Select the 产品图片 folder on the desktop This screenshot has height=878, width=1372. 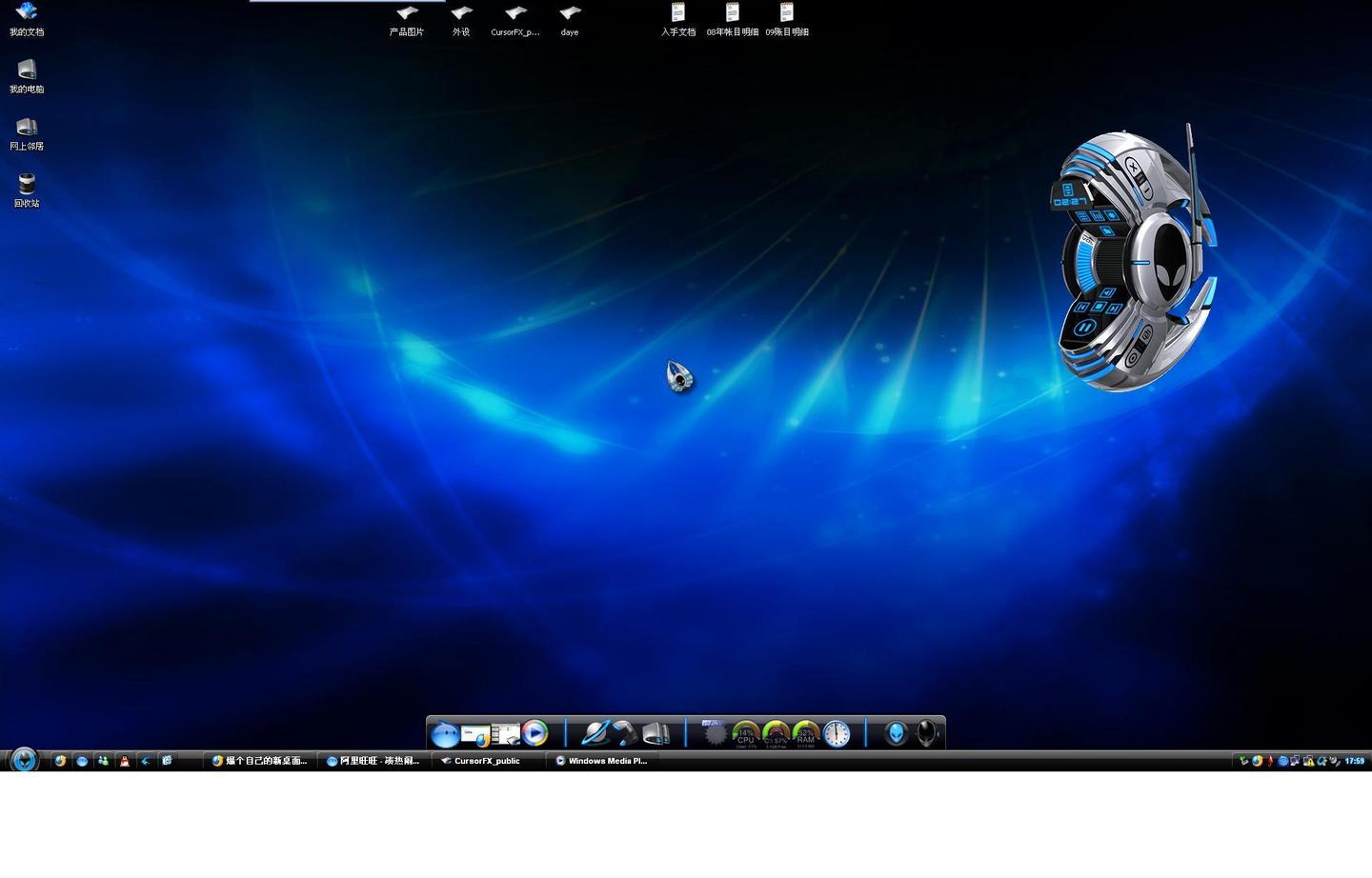click(407, 20)
